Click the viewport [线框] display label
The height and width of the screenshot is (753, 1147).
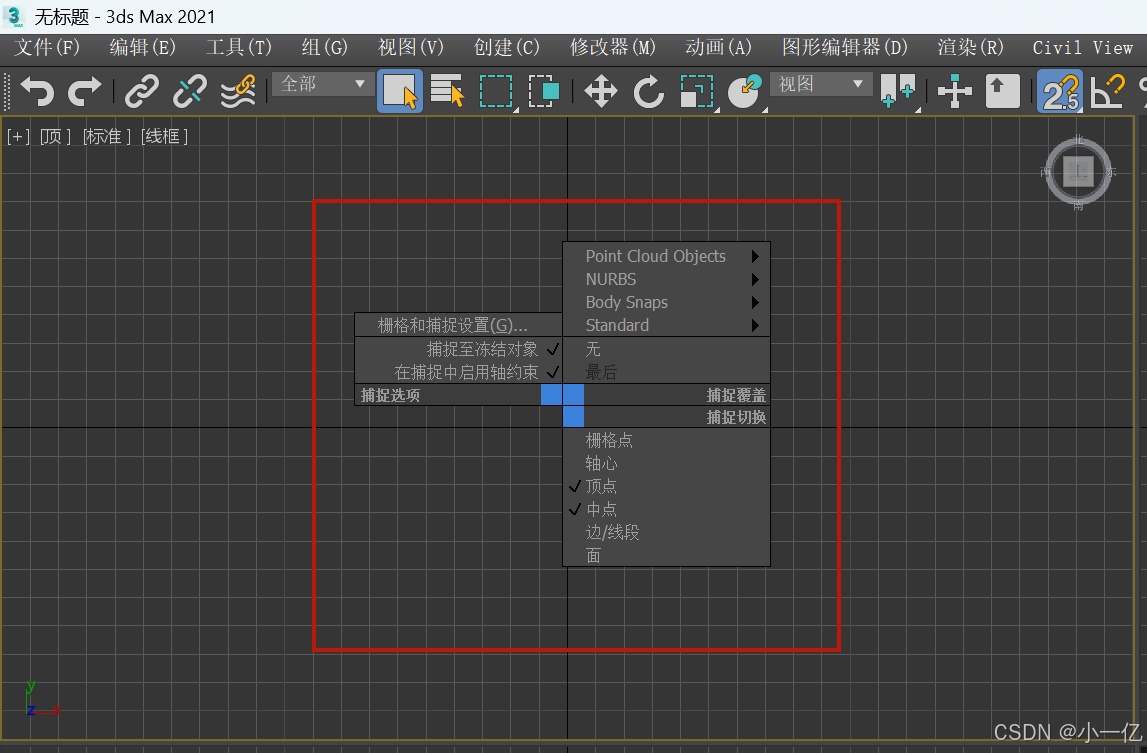click(165, 136)
